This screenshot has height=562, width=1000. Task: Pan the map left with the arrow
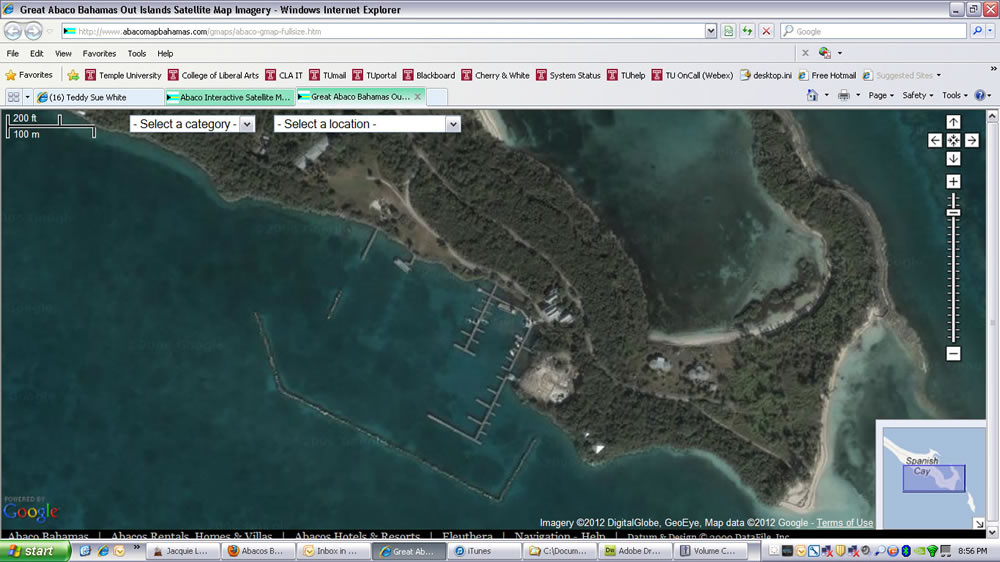[935, 141]
